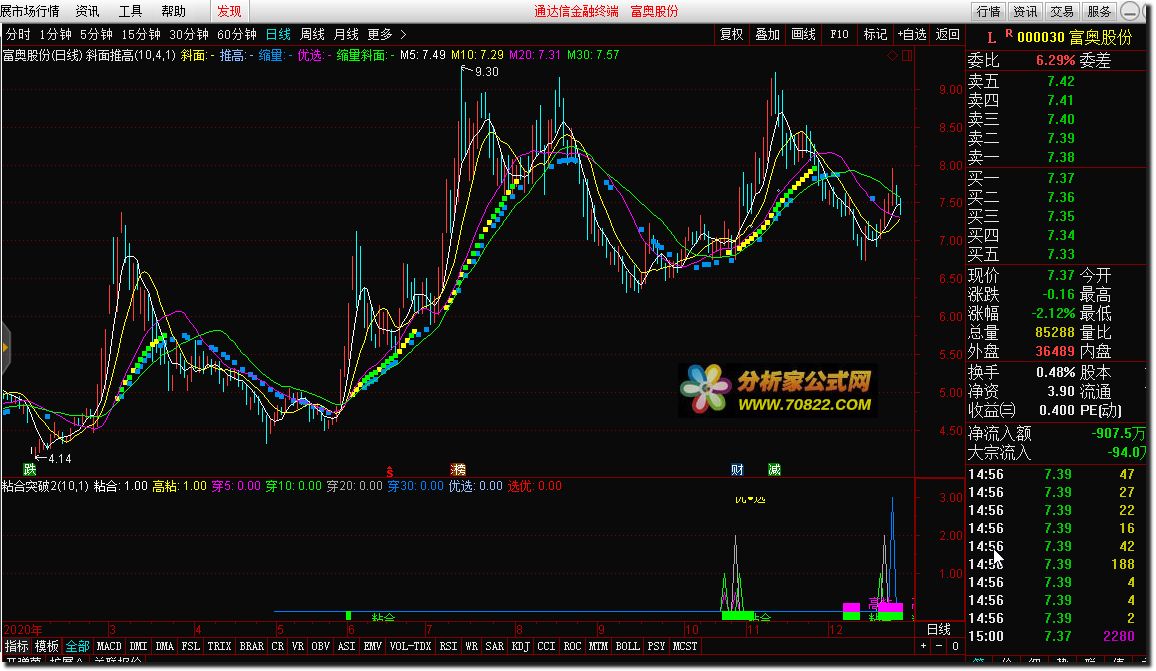Click the 日线 label beside time axis
This screenshot has width=1156, height=671.
[939, 629]
